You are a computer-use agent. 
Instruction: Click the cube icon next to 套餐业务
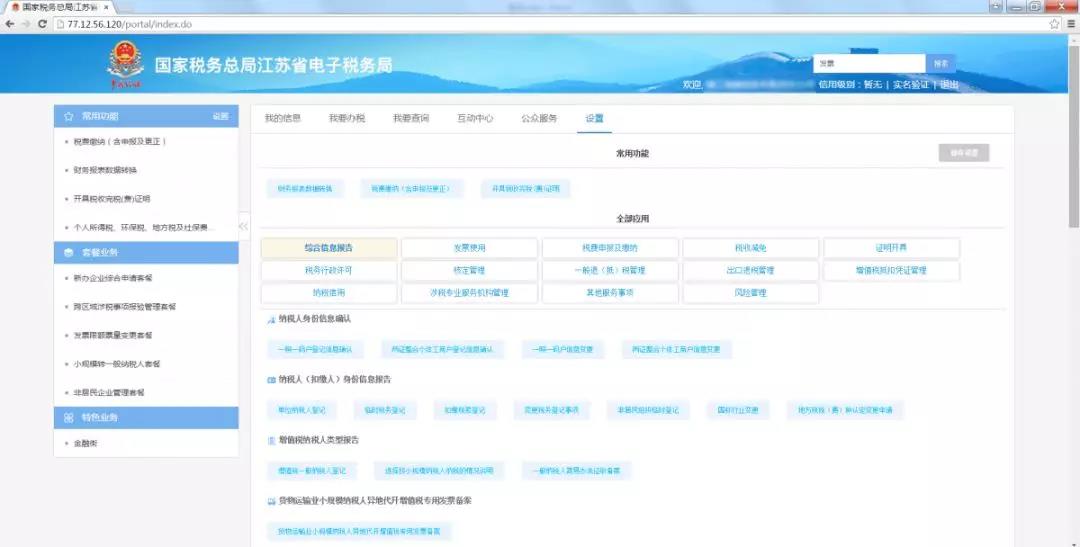pos(68,252)
